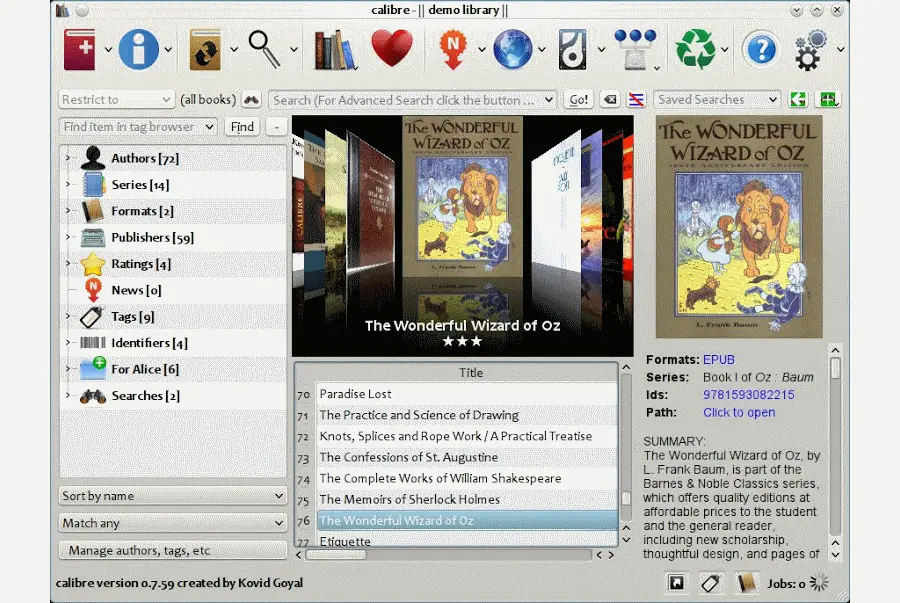Expand the Tags [9] tree node
The width and height of the screenshot is (900, 603).
68,316
